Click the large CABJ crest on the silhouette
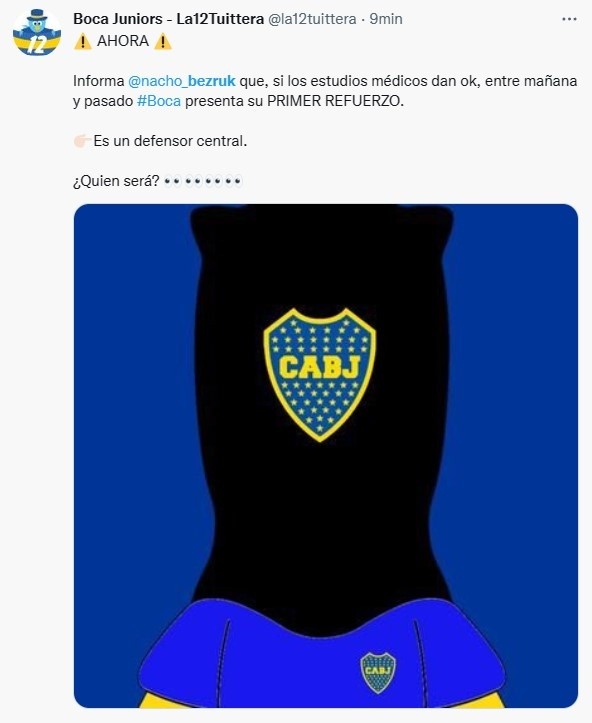The image size is (592, 723). pyautogui.click(x=320, y=375)
